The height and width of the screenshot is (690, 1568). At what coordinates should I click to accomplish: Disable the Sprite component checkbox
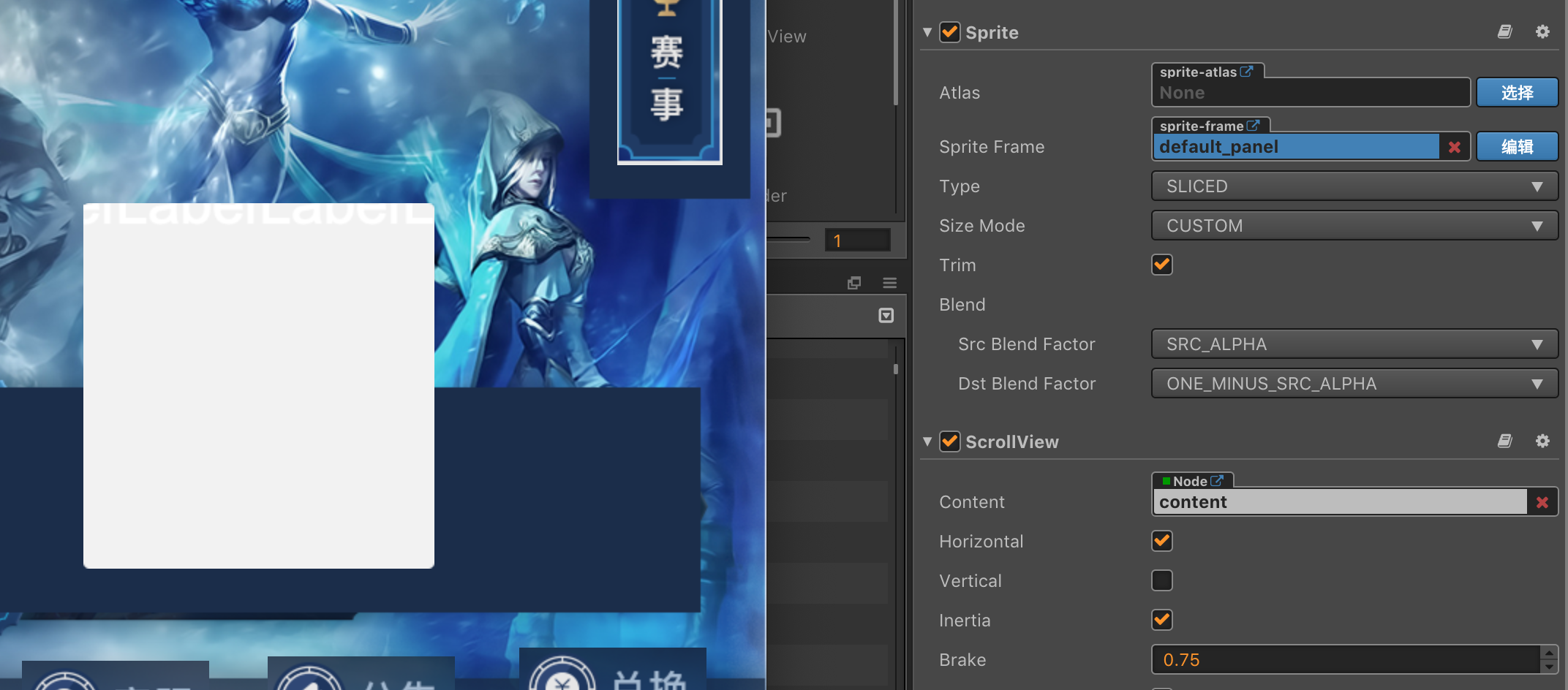pos(950,32)
